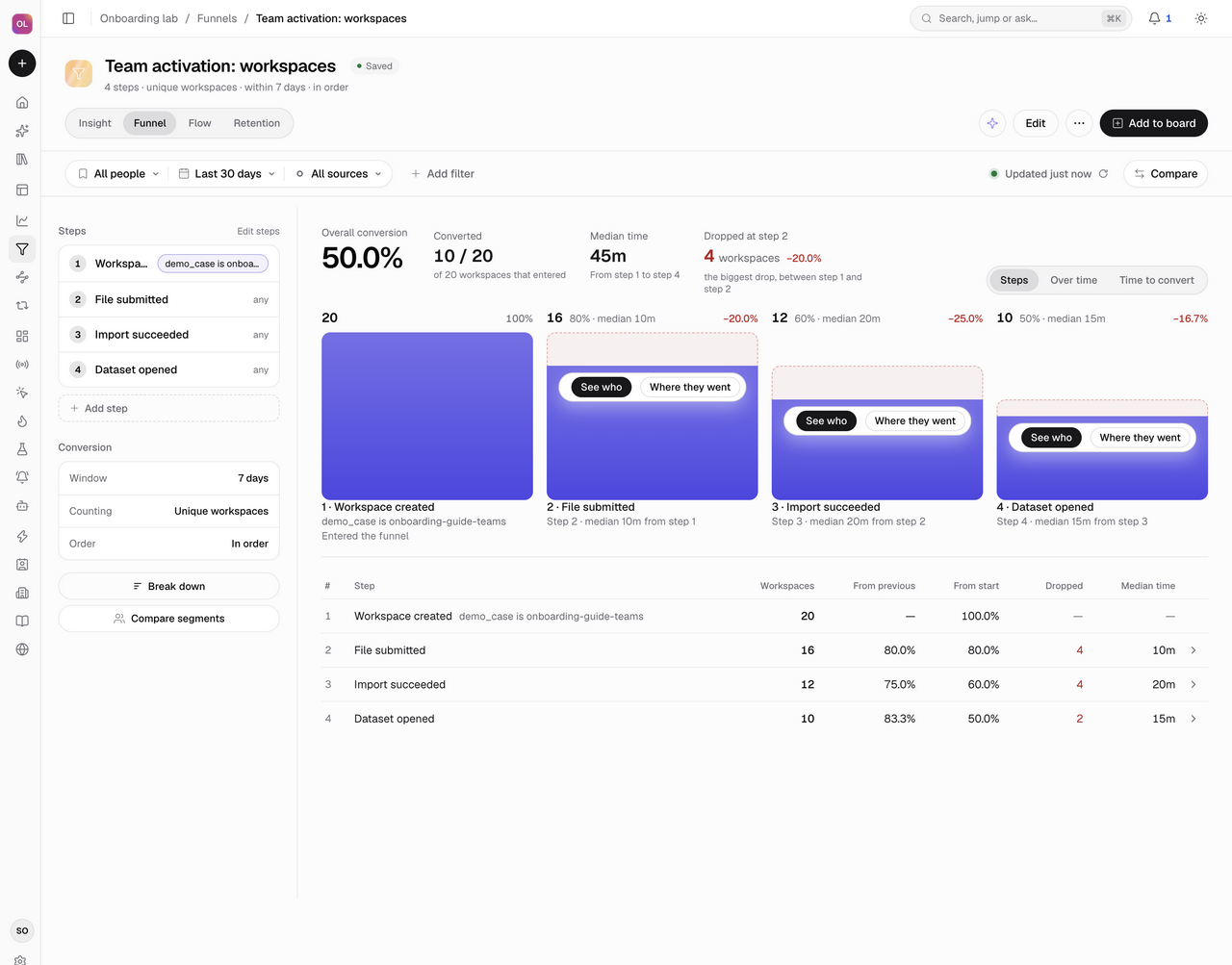Click the Compare button
Image resolution: width=1232 pixels, height=965 pixels.
coord(1166,174)
